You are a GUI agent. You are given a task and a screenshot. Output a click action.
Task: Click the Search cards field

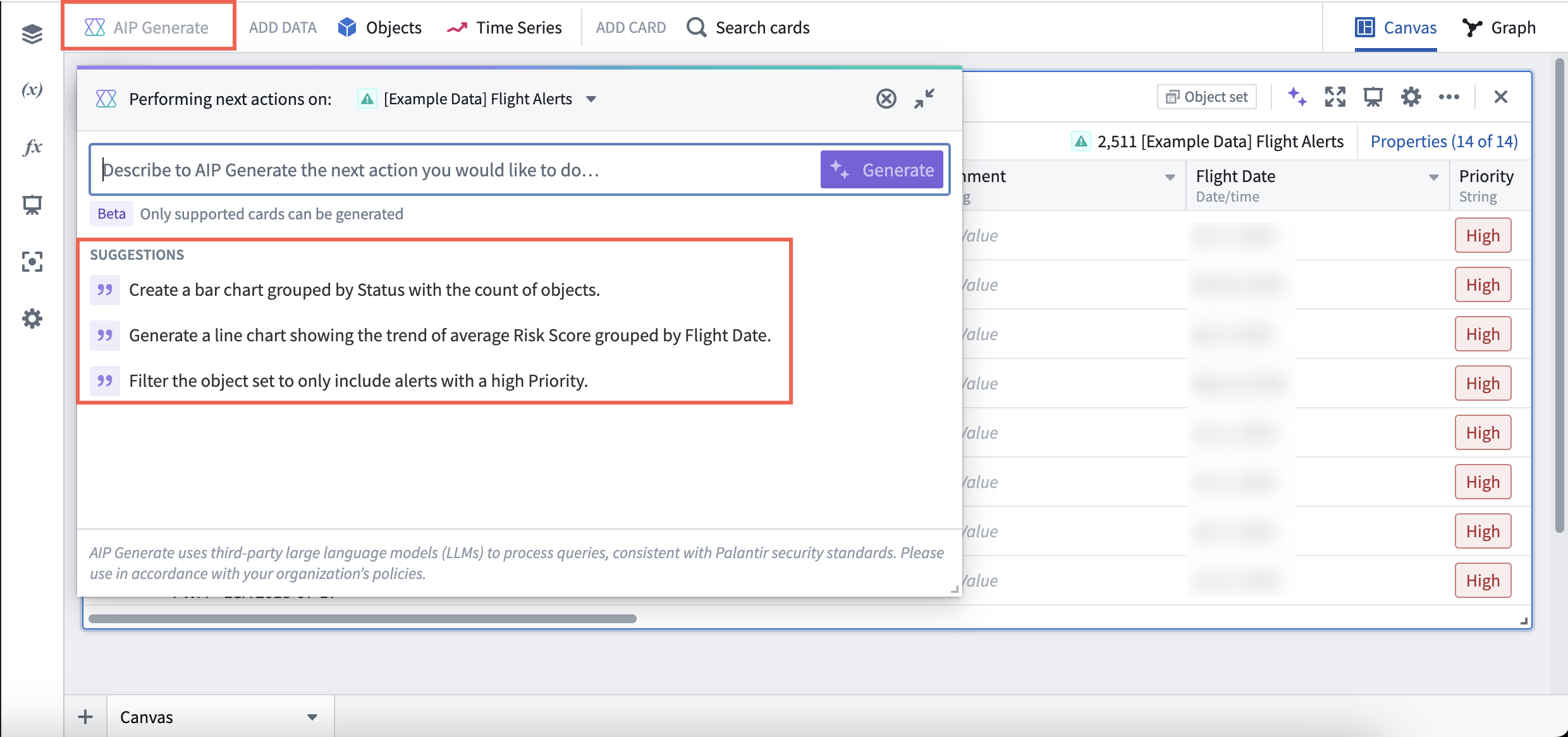(x=748, y=27)
